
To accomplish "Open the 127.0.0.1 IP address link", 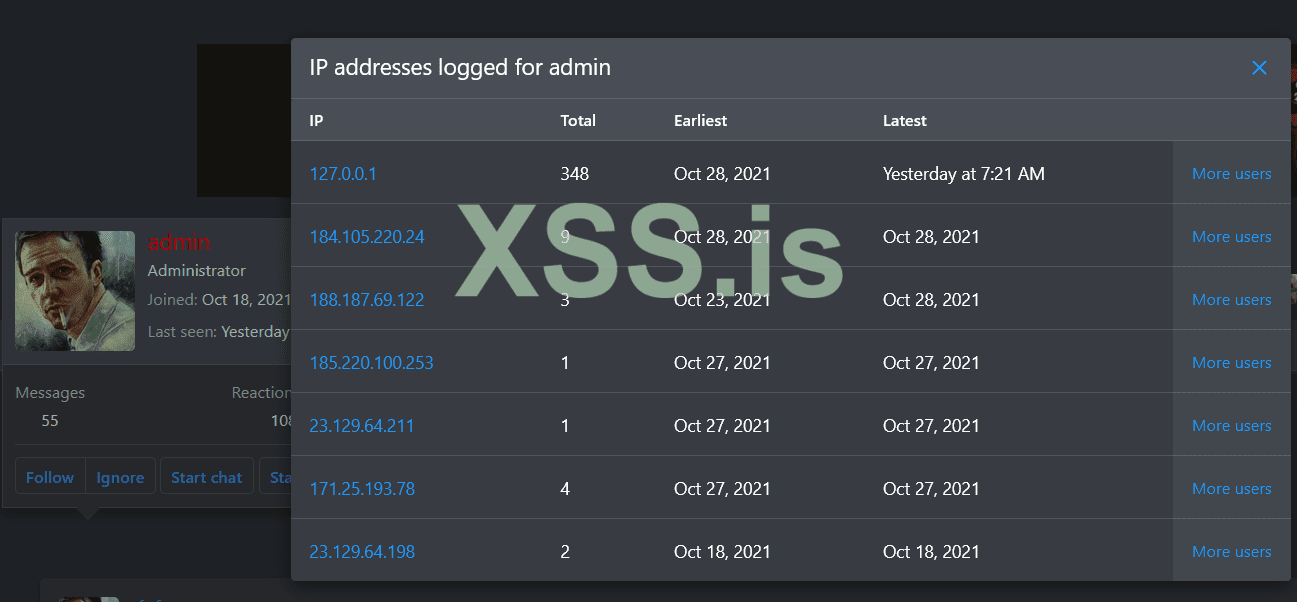I will click(x=343, y=174).
